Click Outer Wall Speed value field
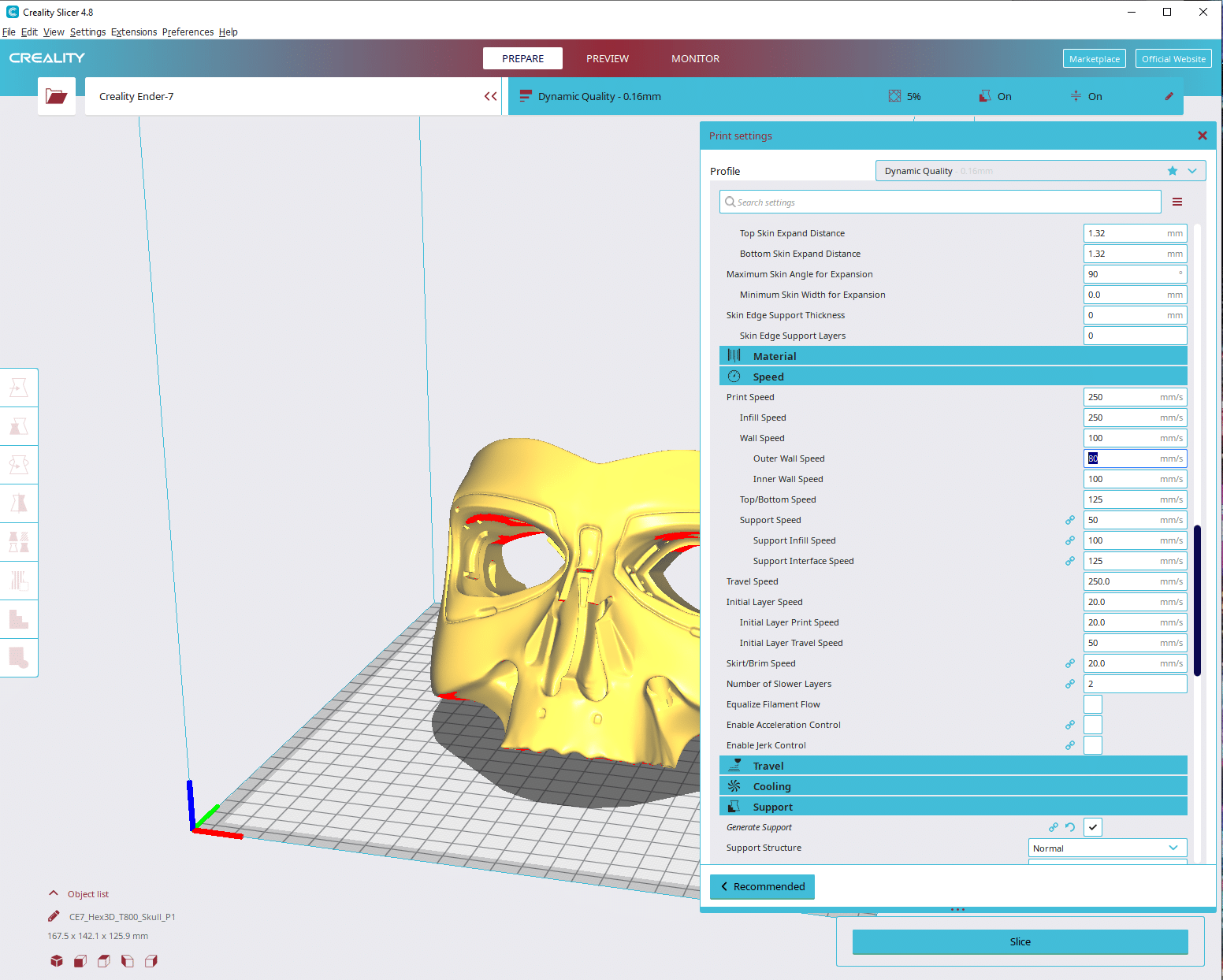This screenshot has height=980, width=1223. [1135, 458]
